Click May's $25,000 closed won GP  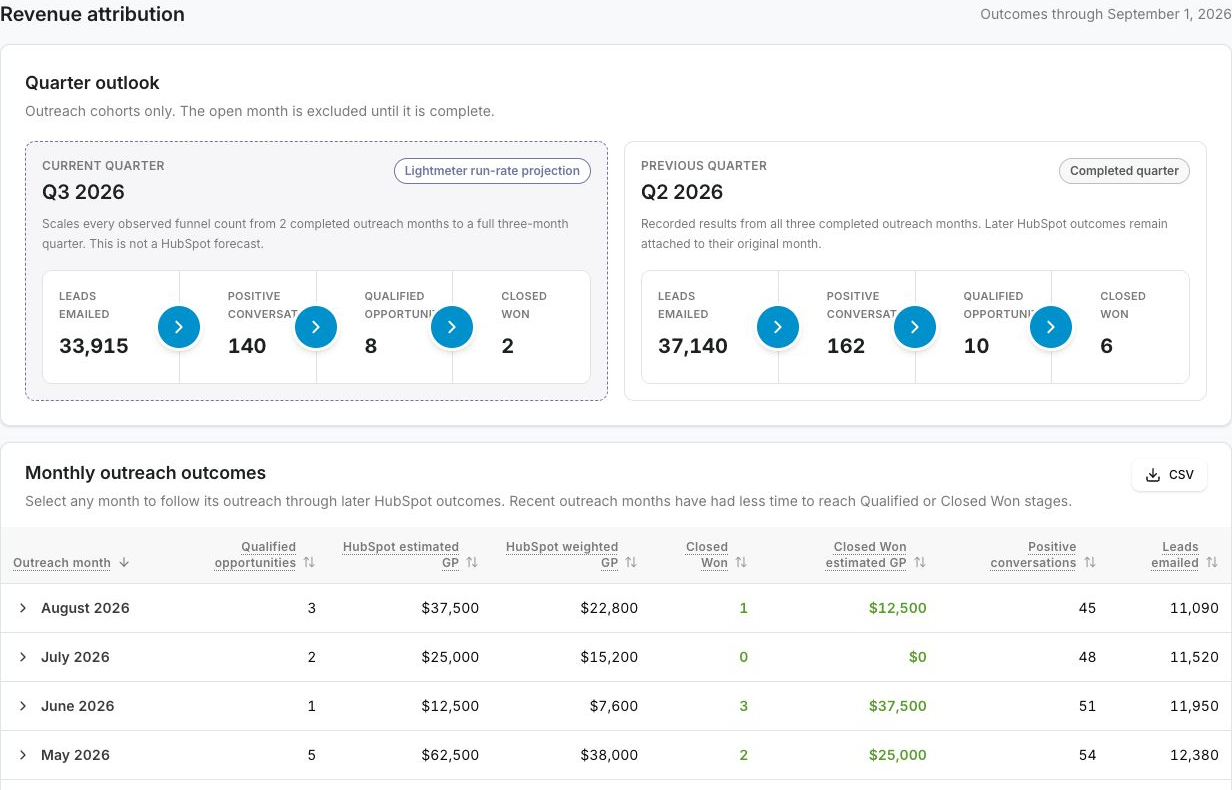tap(898, 755)
